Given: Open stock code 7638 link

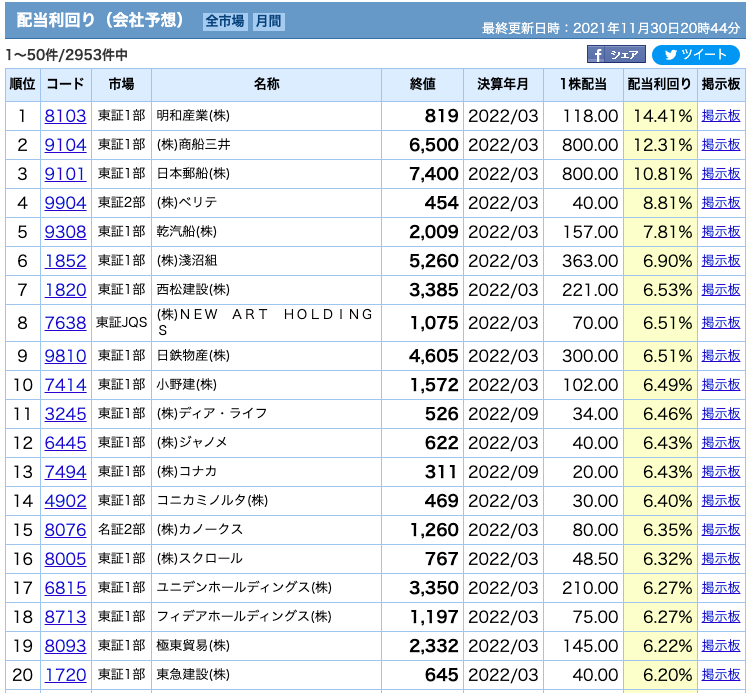Looking at the screenshot, I should 65,323.
